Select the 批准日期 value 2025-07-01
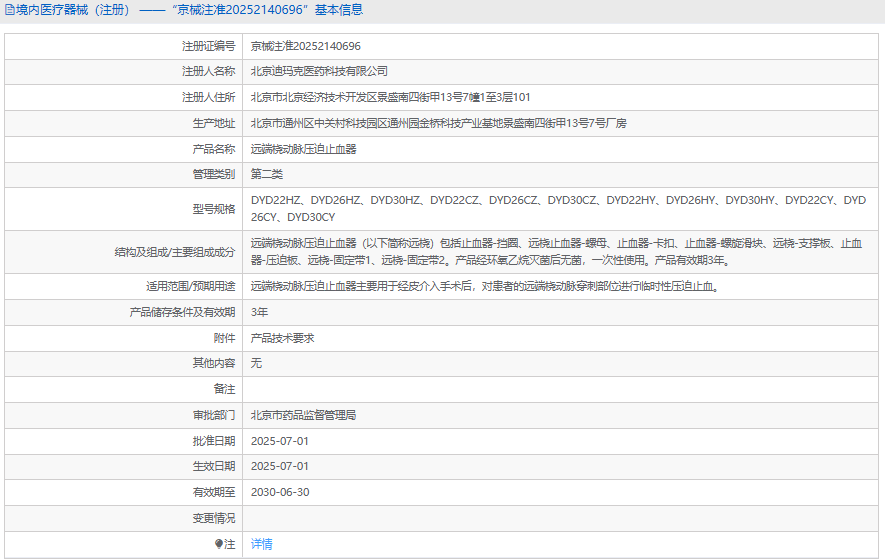 pyautogui.click(x=280, y=441)
